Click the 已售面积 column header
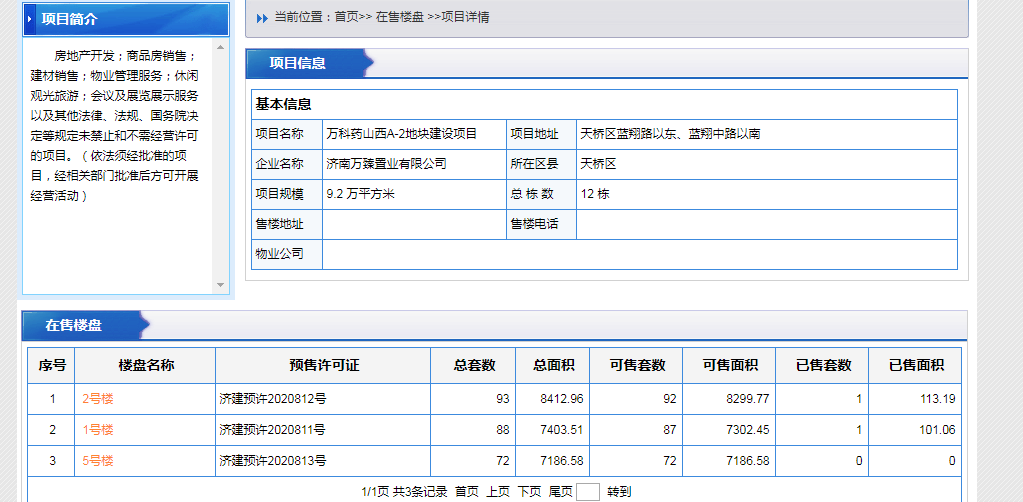 pyautogui.click(x=915, y=366)
